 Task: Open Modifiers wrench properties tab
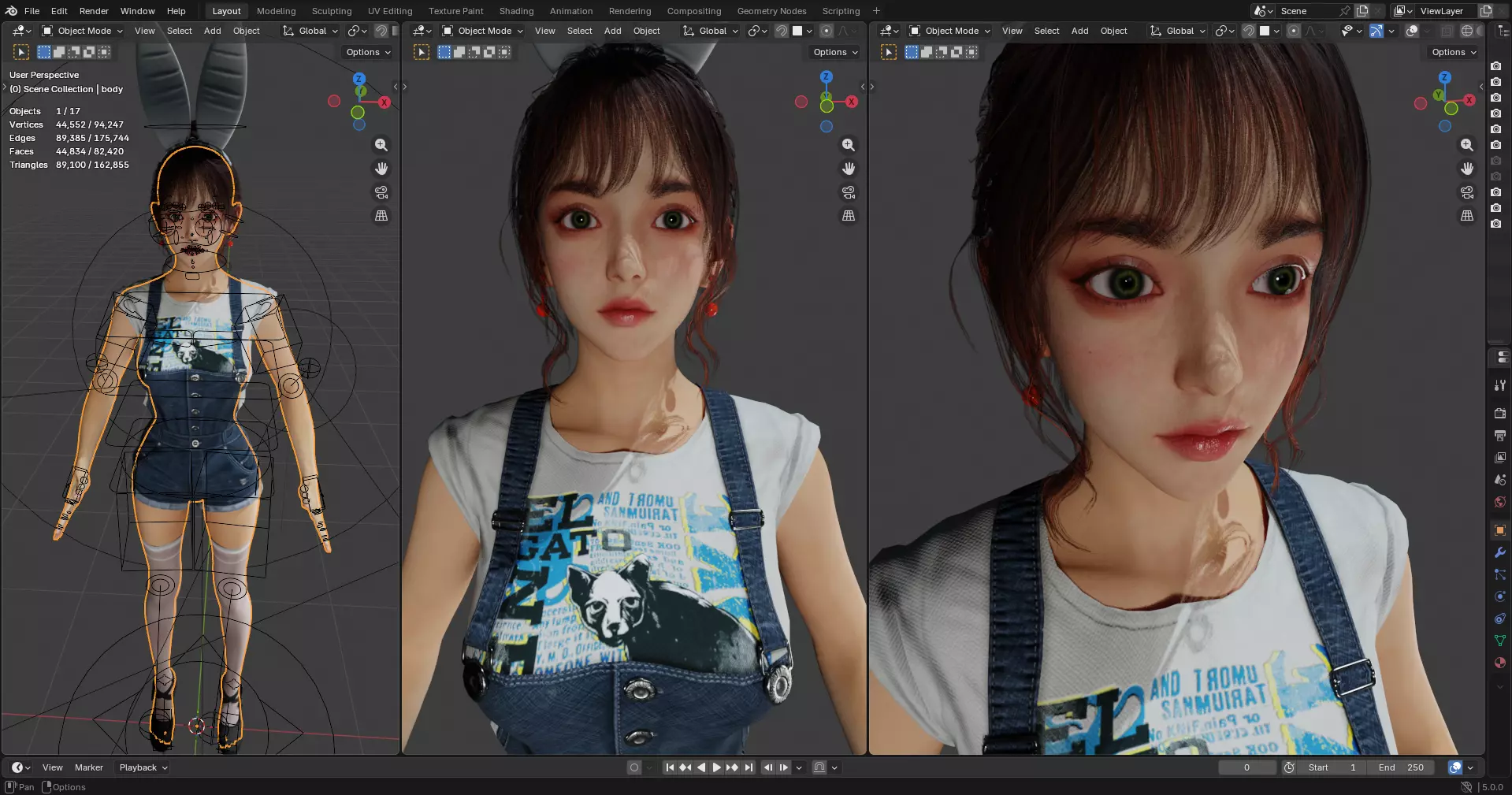1500,552
